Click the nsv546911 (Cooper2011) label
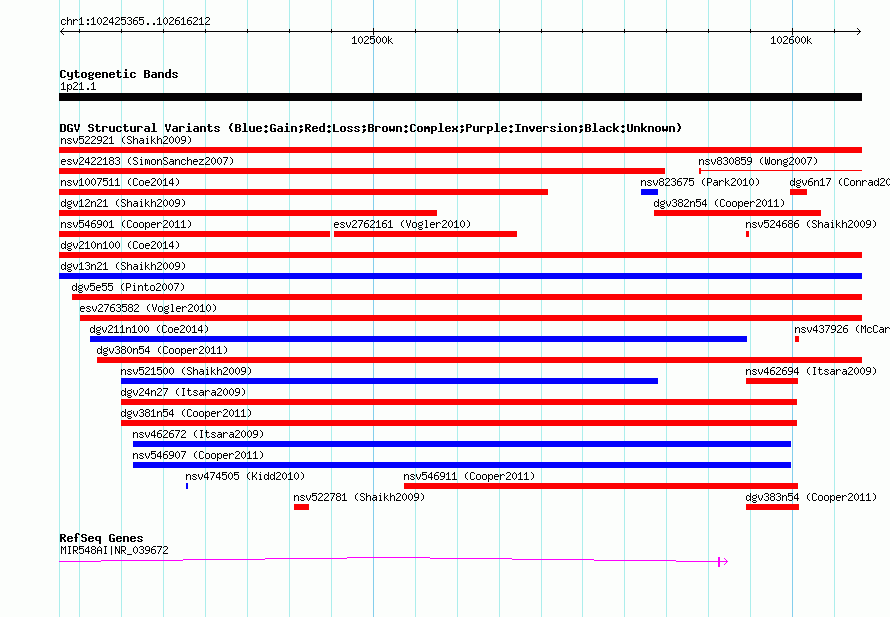Image resolution: width=890 pixels, height=617 pixels. pyautogui.click(x=469, y=476)
